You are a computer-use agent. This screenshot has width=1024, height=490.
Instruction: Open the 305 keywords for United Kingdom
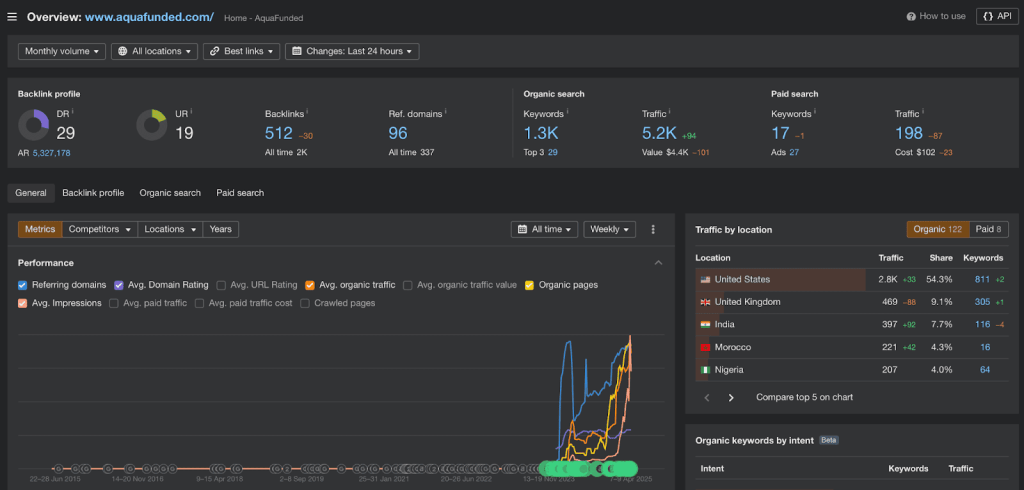(982, 302)
